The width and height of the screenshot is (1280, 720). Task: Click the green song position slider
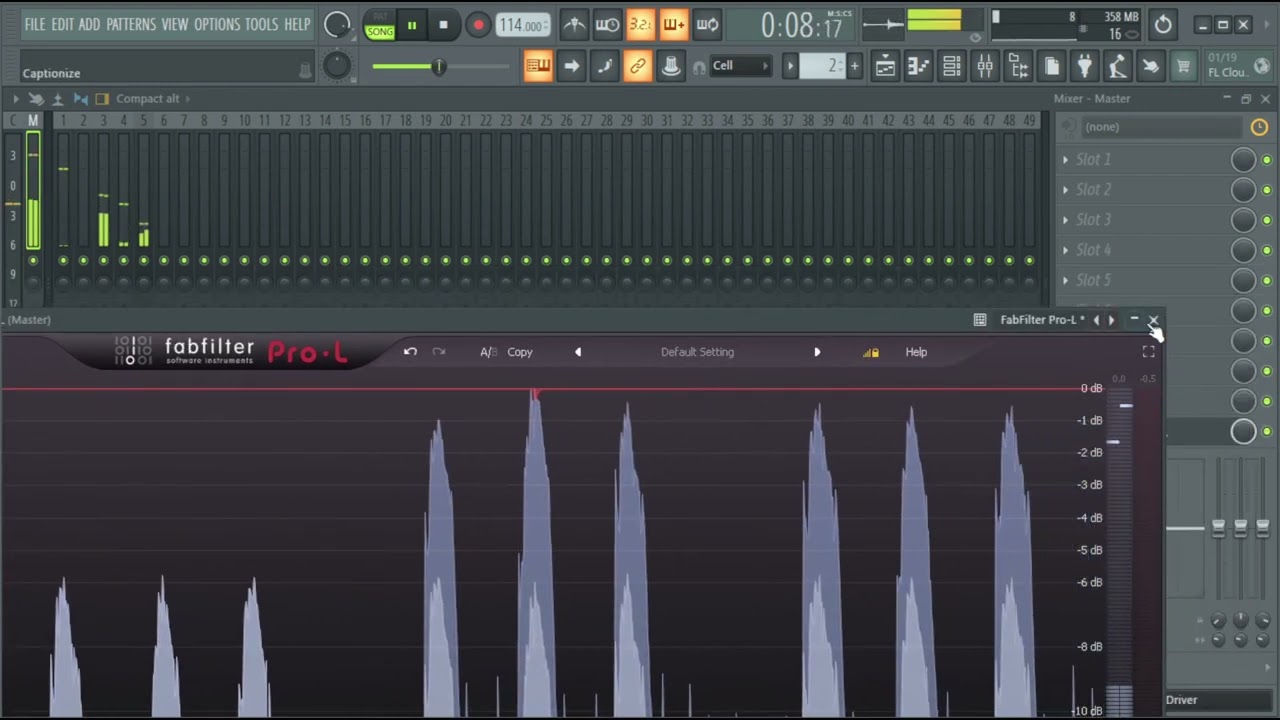(x=440, y=67)
